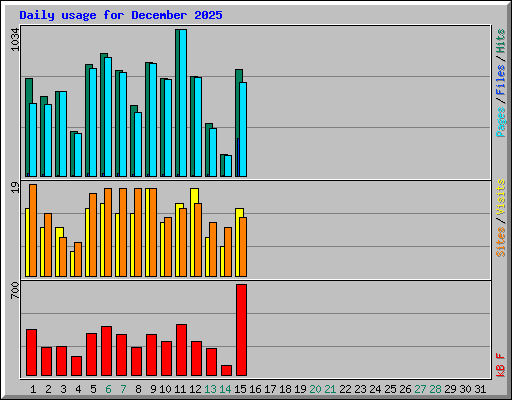Click the yellow "Visits" legend label

pos(501,197)
